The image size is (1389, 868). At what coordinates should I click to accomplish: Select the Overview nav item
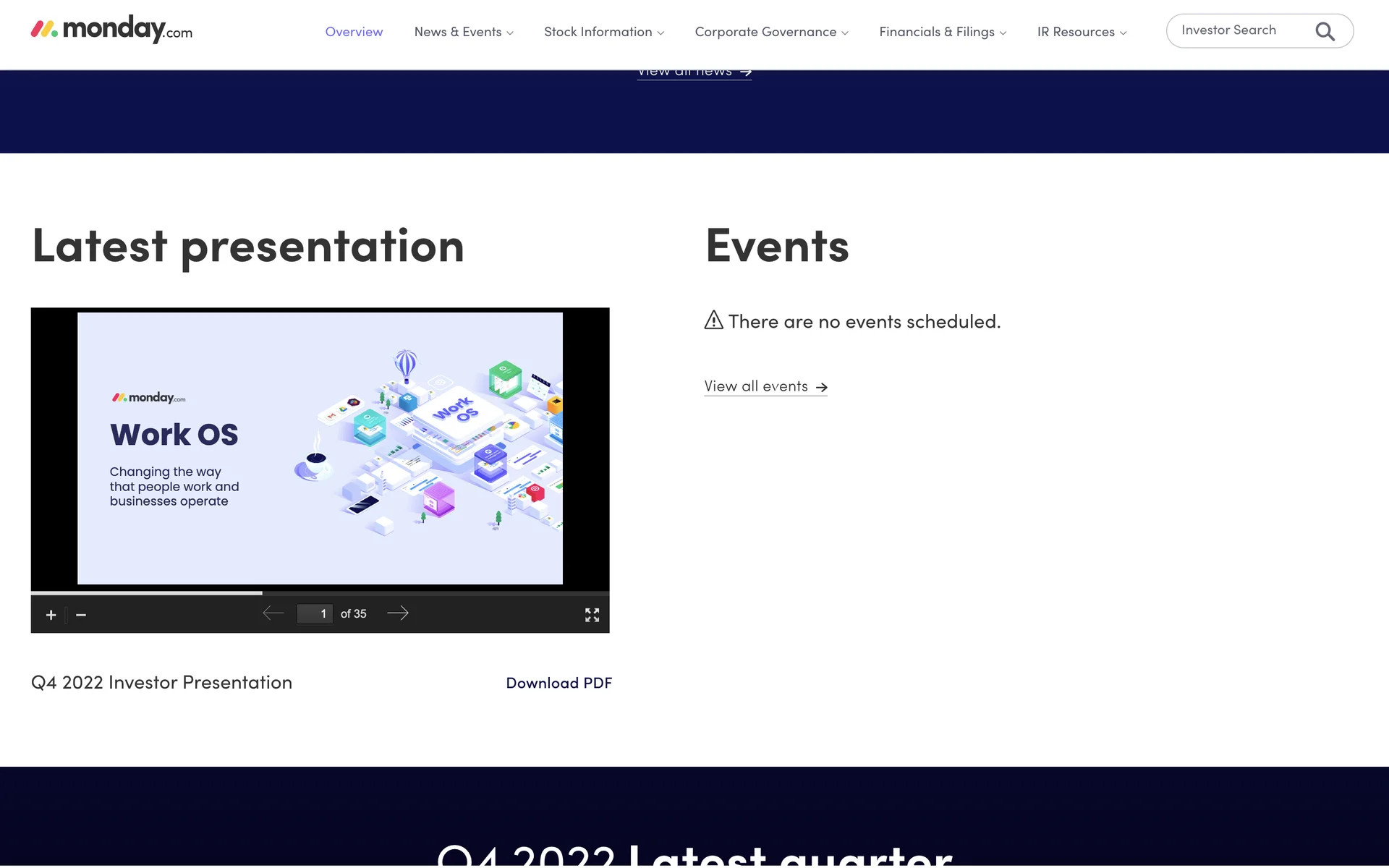point(354,32)
